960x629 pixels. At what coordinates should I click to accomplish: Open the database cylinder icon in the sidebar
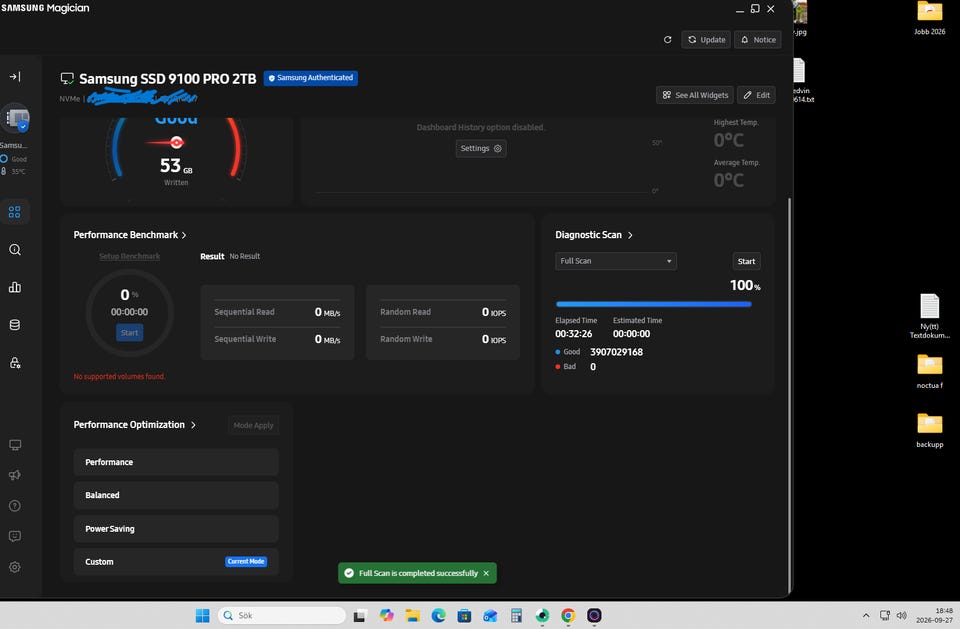(15, 325)
